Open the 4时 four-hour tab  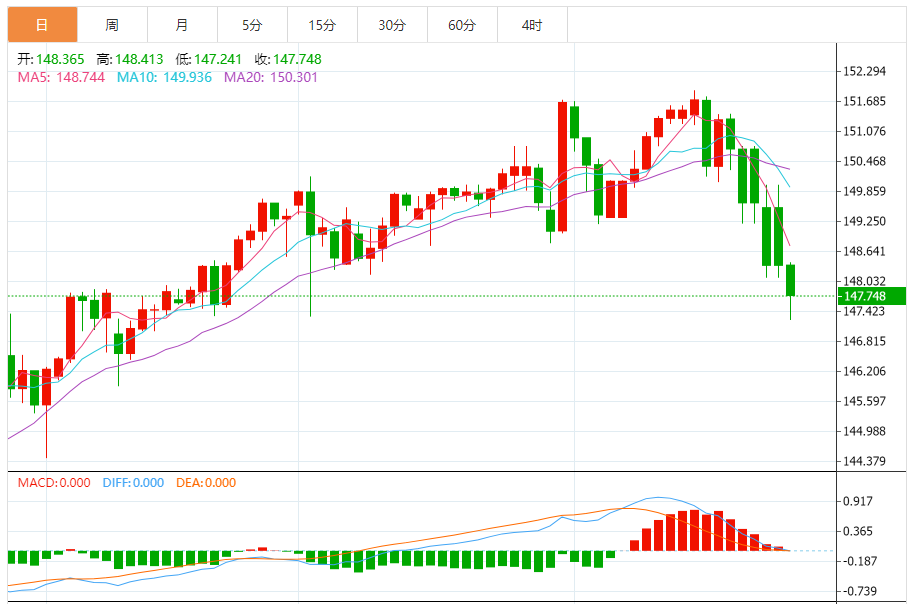[x=532, y=25]
